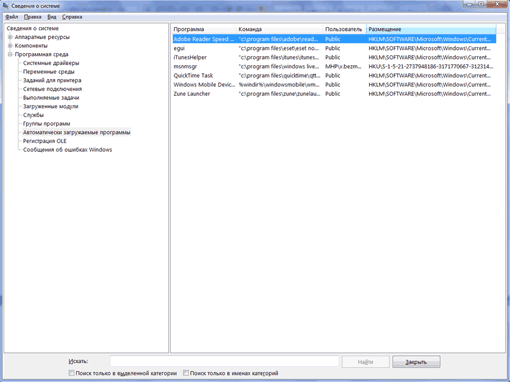Viewport: 510px width, 382px height.
Task: Open the Файл menu
Action: [x=12, y=17]
